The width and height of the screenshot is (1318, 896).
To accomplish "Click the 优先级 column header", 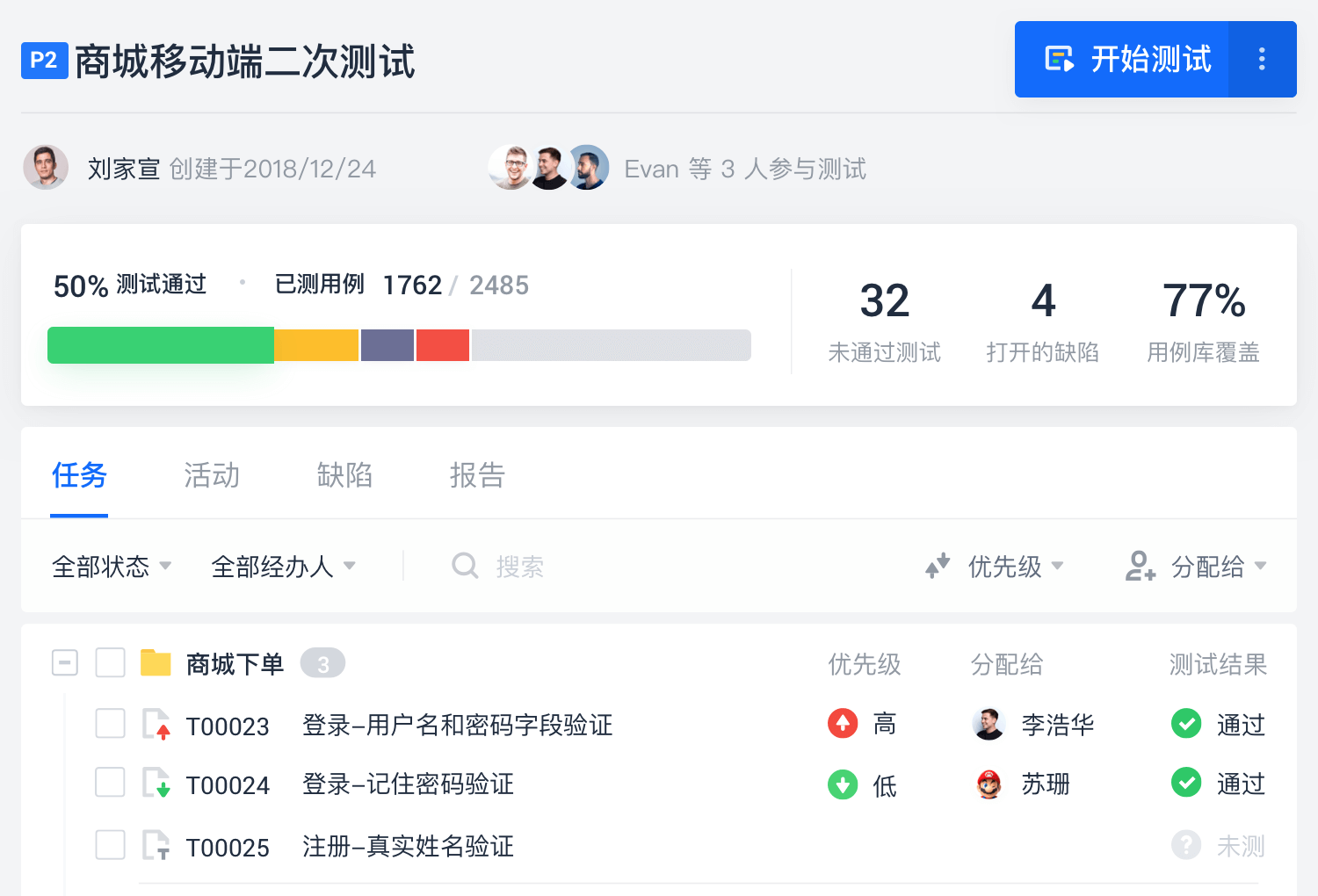I will coord(865,664).
